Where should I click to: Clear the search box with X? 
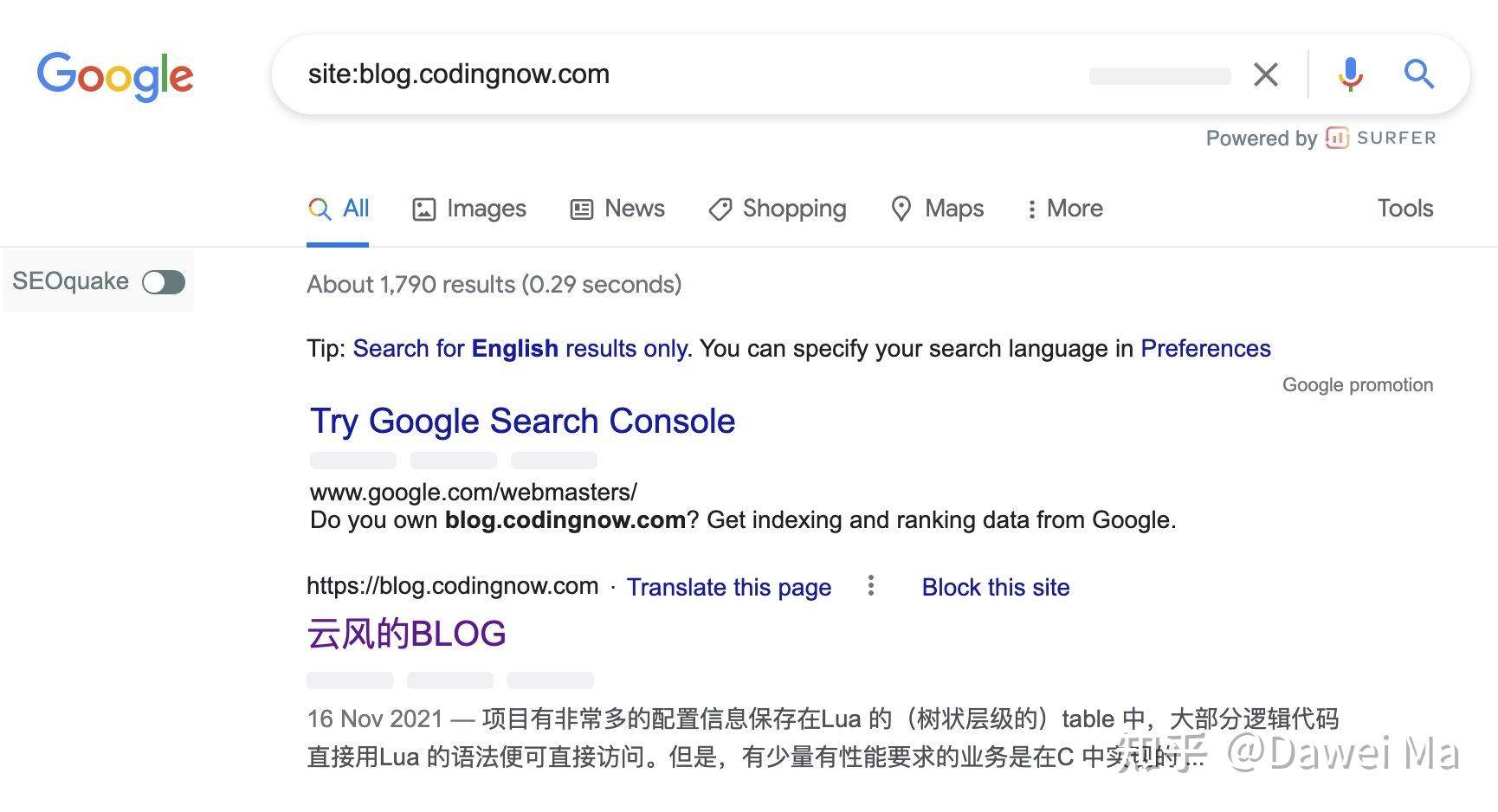tap(1265, 74)
